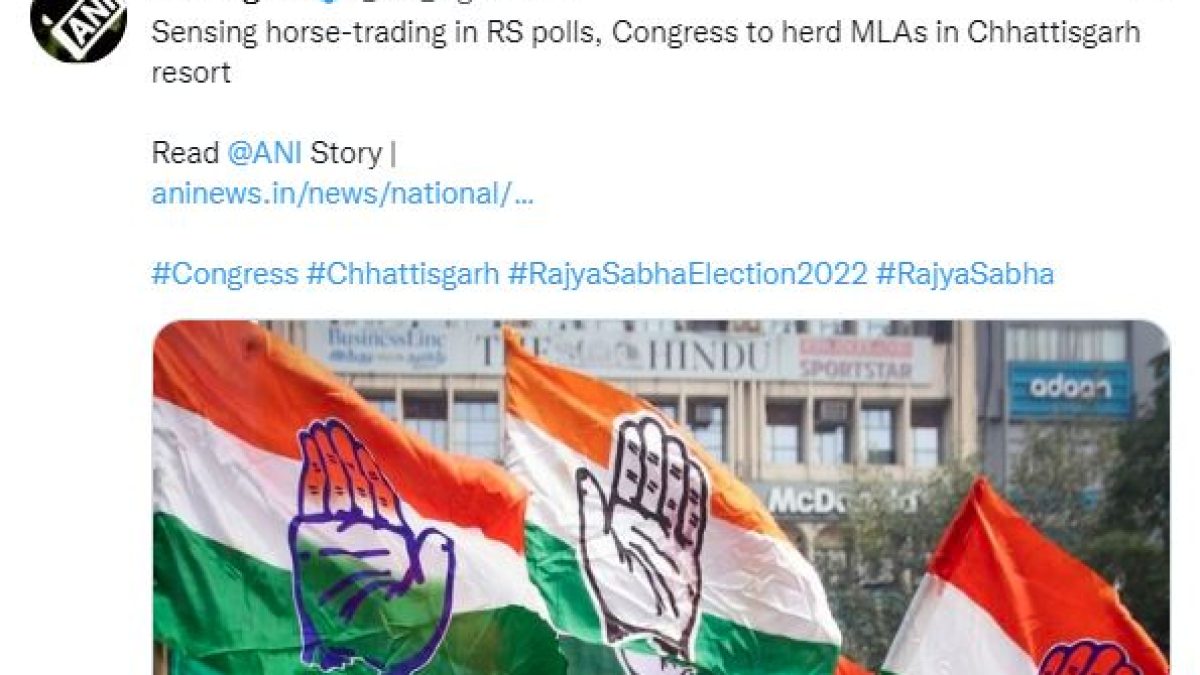The width and height of the screenshot is (1200, 675).
Task: Click the tweet headline about horse-trading
Action: pos(646,52)
